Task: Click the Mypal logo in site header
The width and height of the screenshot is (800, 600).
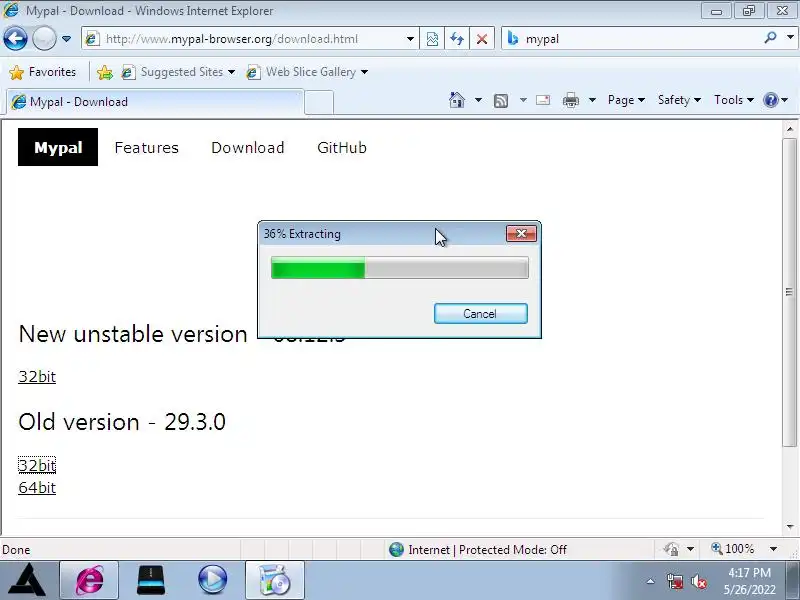Action: pos(58,147)
